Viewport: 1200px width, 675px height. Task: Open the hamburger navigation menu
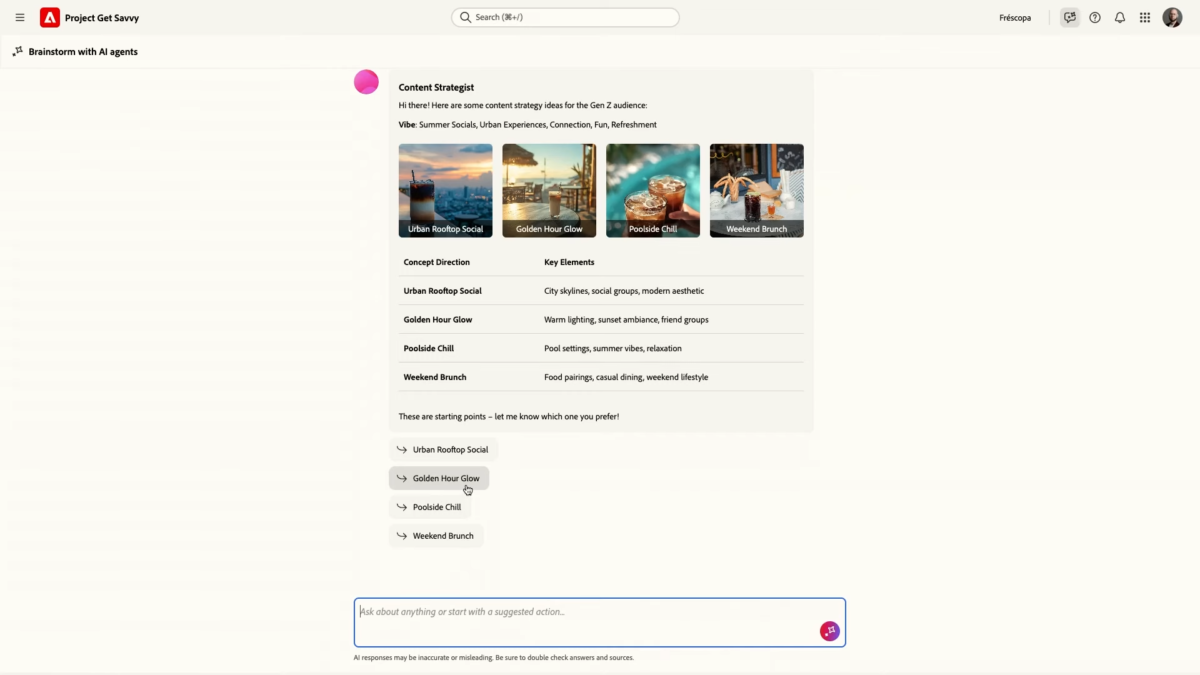point(20,17)
